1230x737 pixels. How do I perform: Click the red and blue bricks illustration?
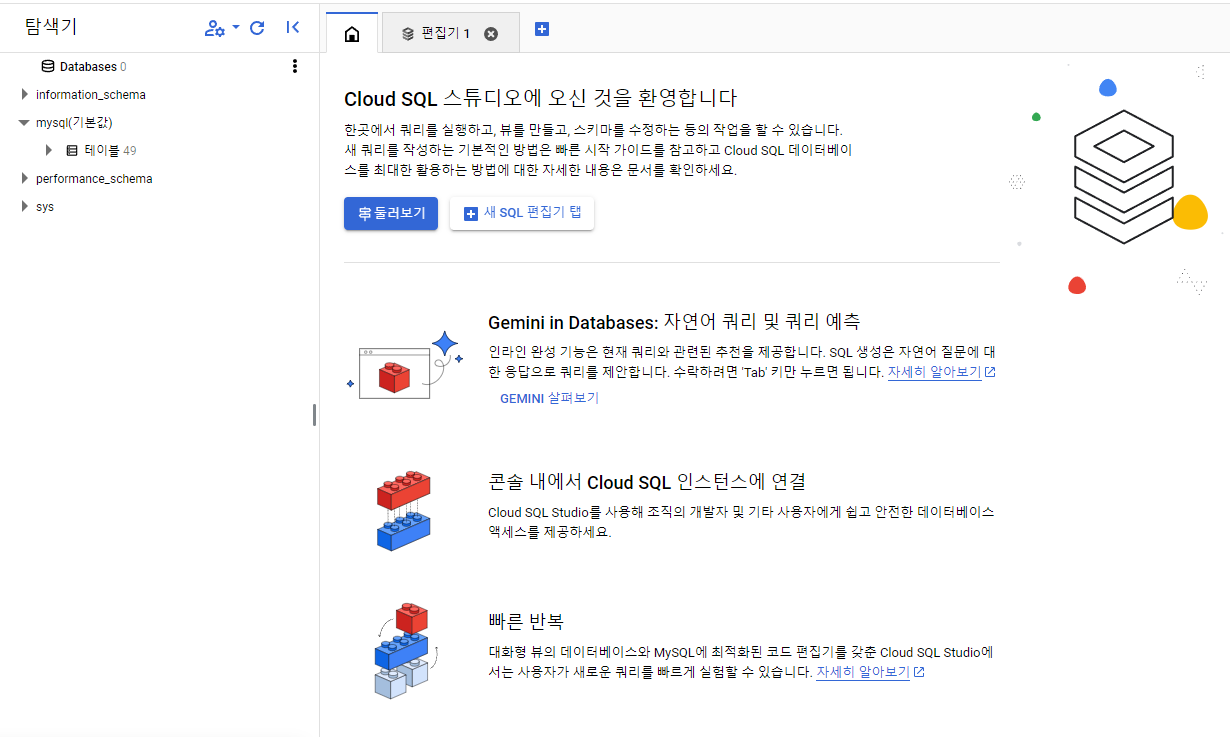click(x=403, y=510)
